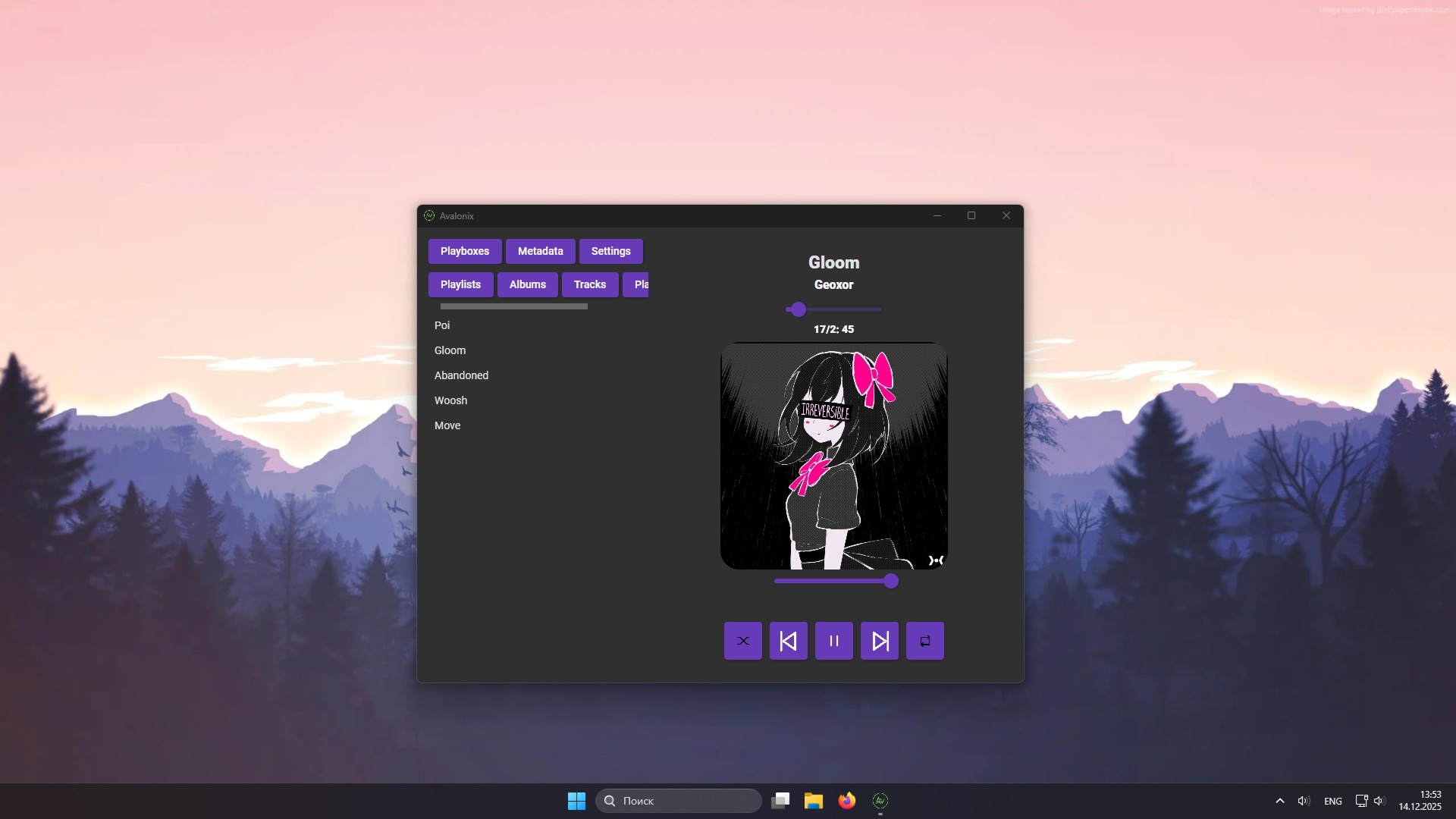The width and height of the screenshot is (1456, 819).
Task: Select the Abandoned track
Action: pyautogui.click(x=461, y=375)
